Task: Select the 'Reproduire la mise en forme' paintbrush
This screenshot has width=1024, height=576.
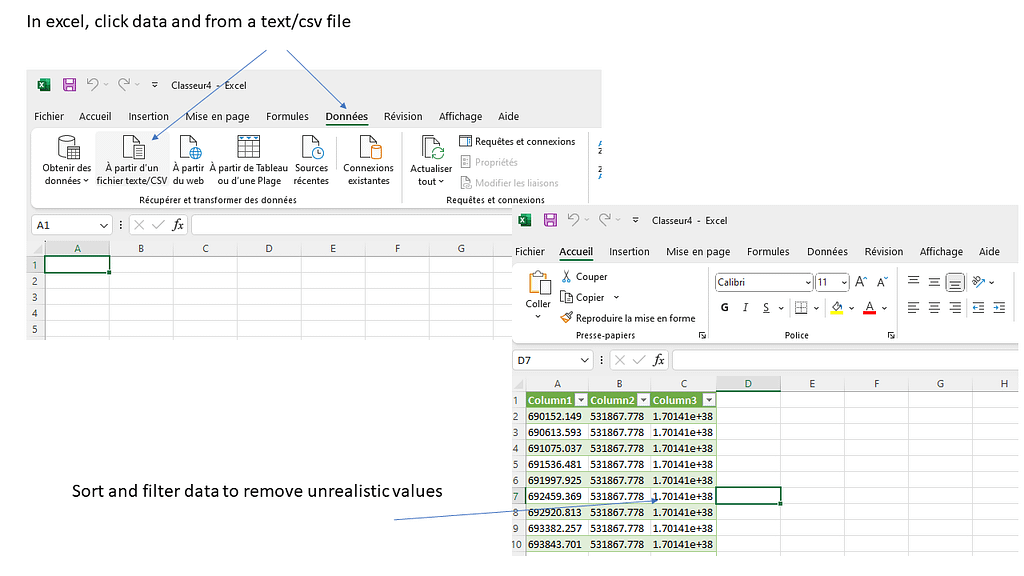Action: 567,318
